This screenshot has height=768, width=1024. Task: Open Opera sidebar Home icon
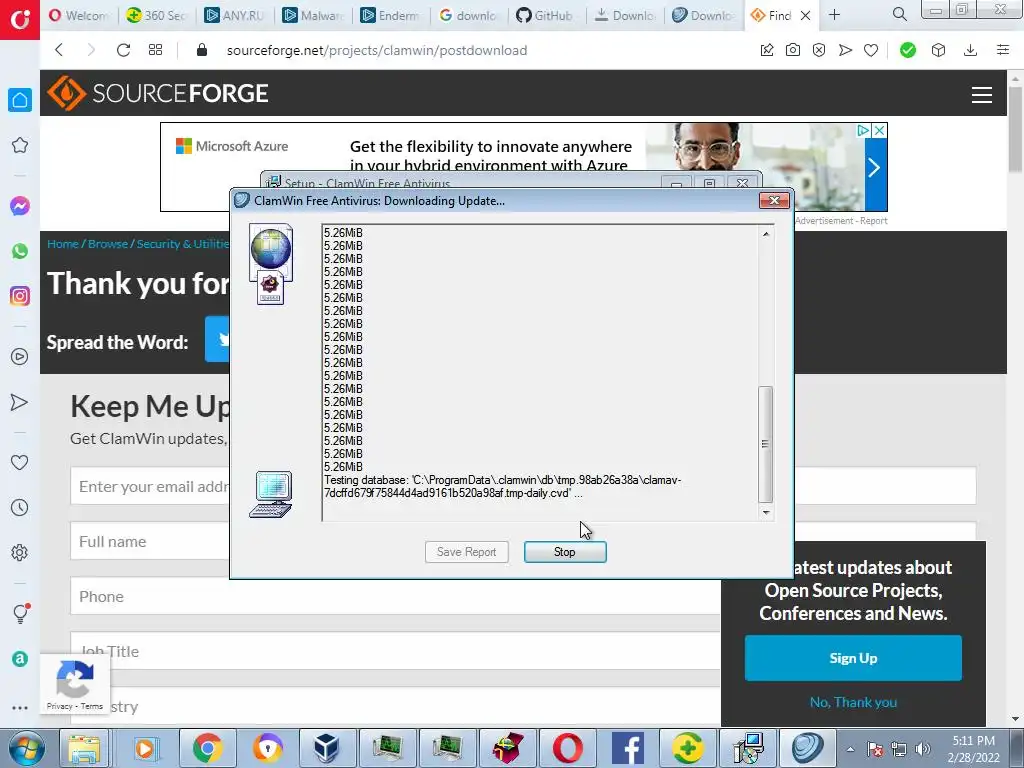point(20,100)
